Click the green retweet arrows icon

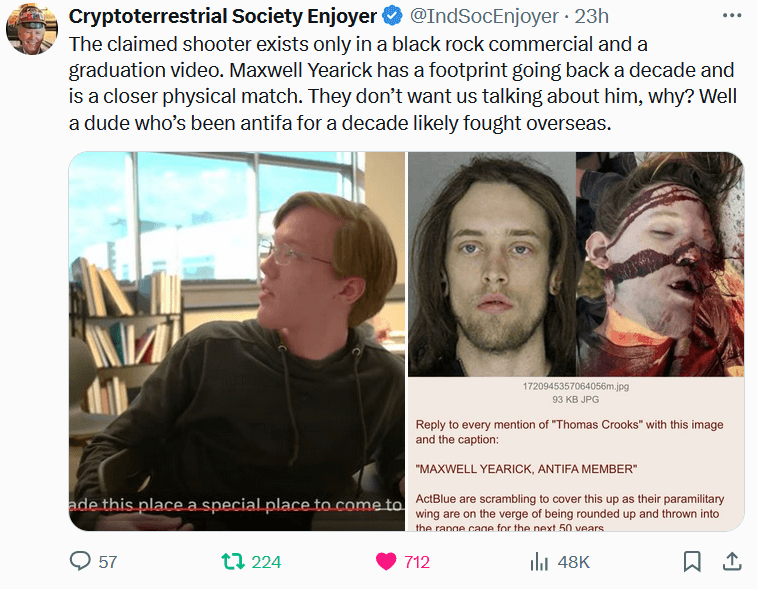(233, 561)
